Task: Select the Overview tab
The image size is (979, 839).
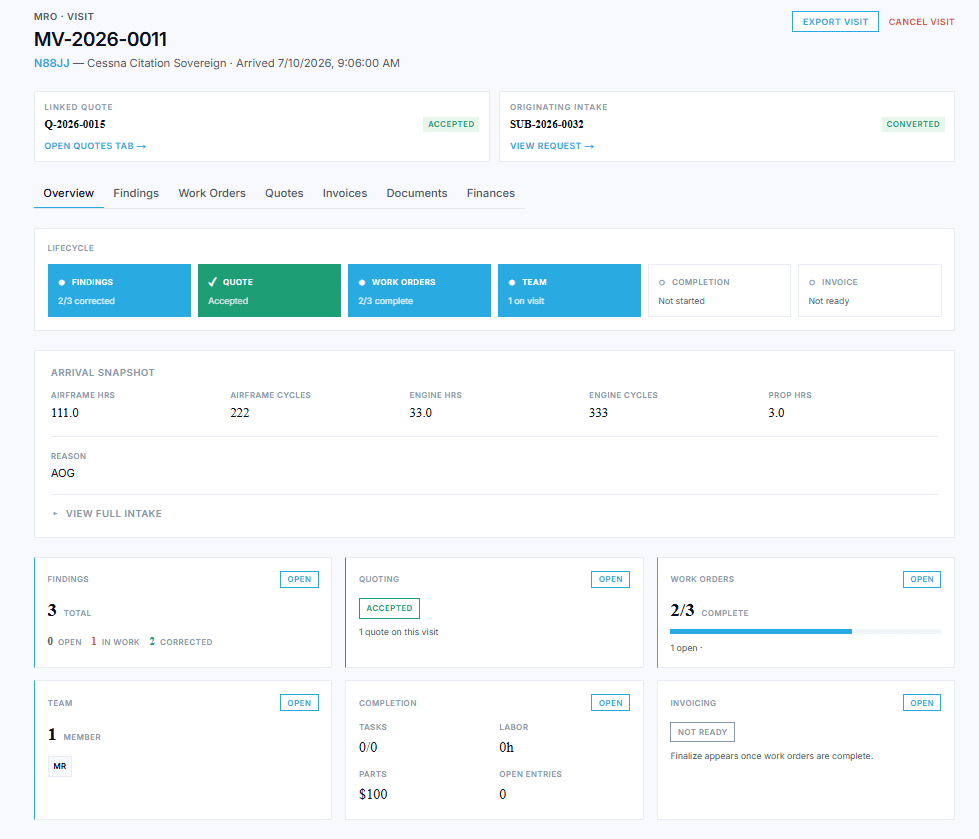Action: 69,194
